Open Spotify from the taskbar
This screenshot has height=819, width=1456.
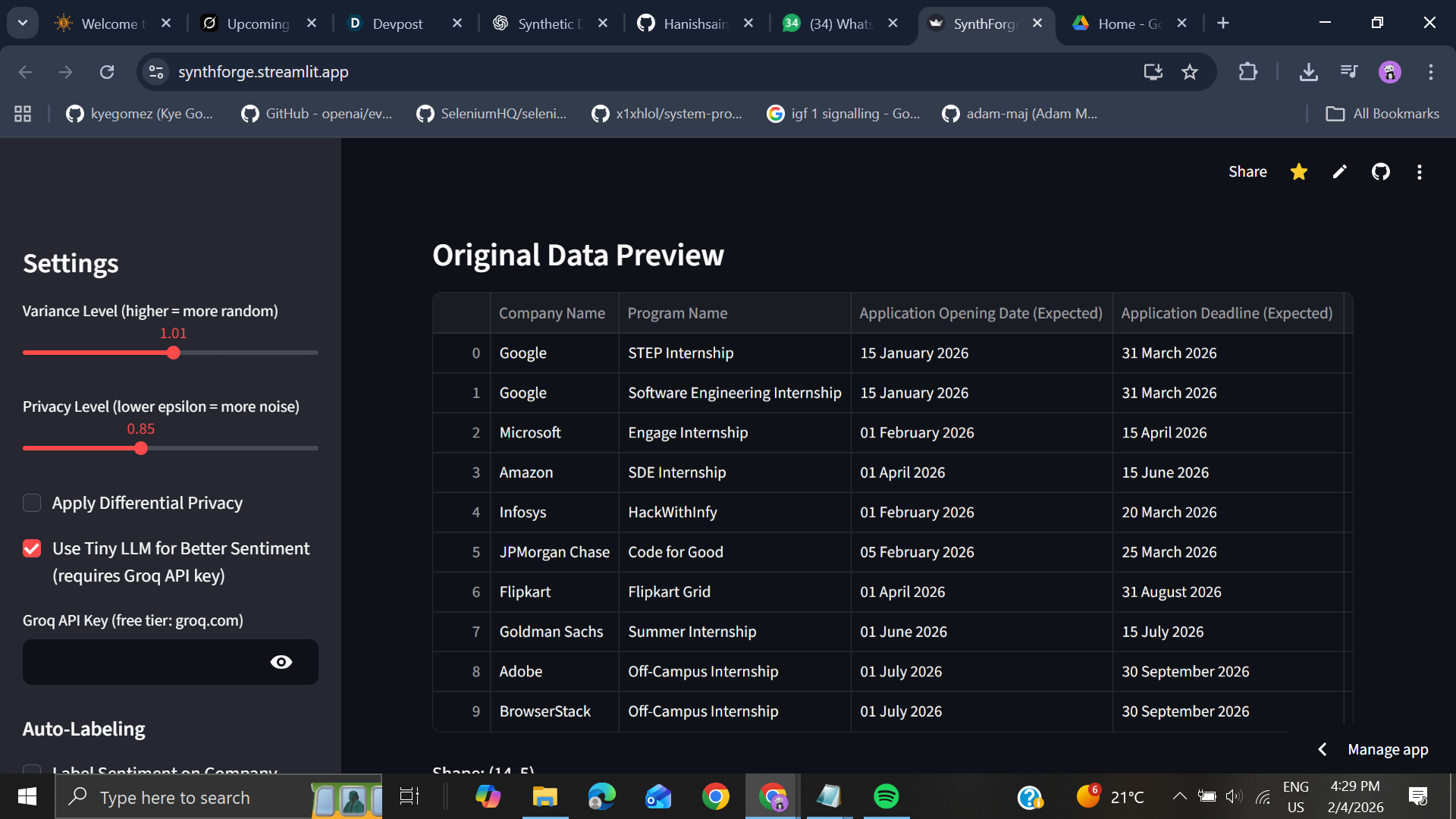(886, 796)
